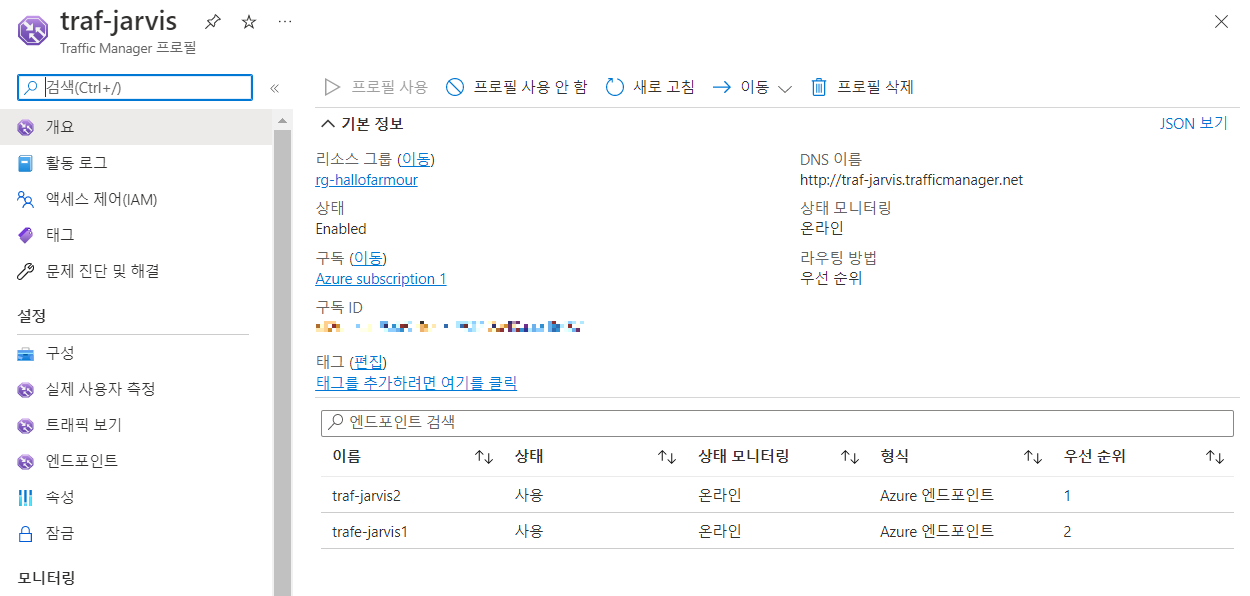Select the trafe-jarvis1 endpoint row
This screenshot has height=596, width=1250.
pyautogui.click(x=777, y=531)
